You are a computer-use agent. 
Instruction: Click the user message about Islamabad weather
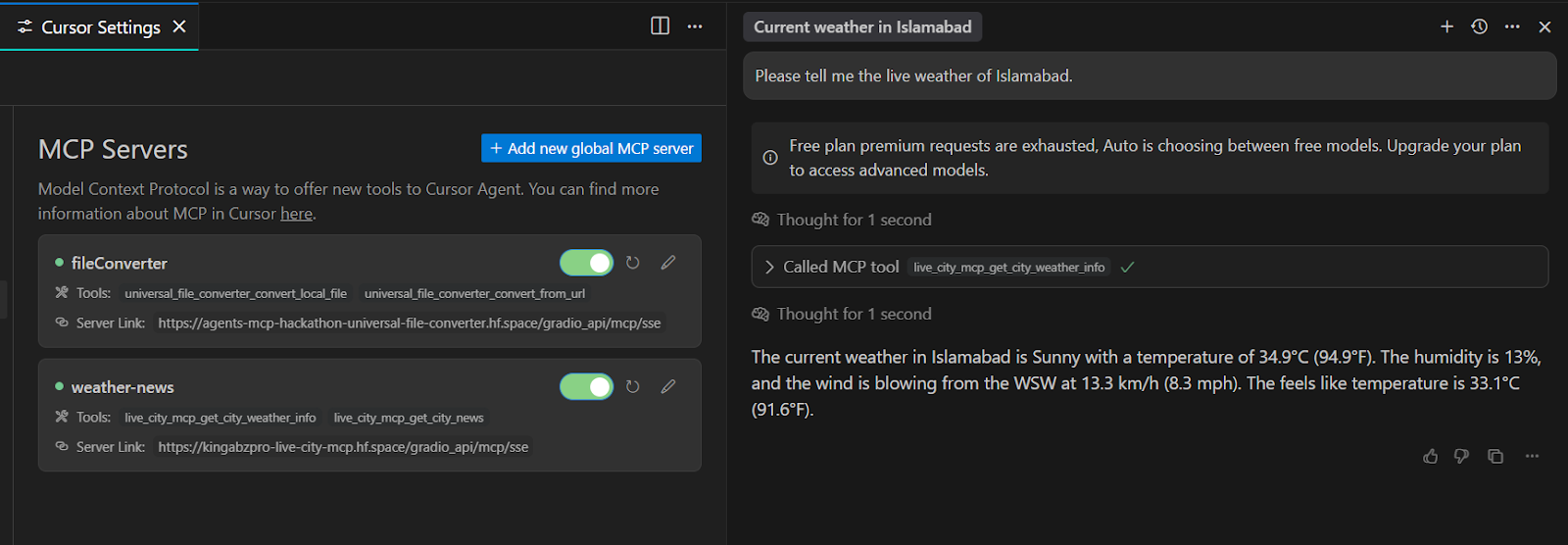(x=1150, y=76)
